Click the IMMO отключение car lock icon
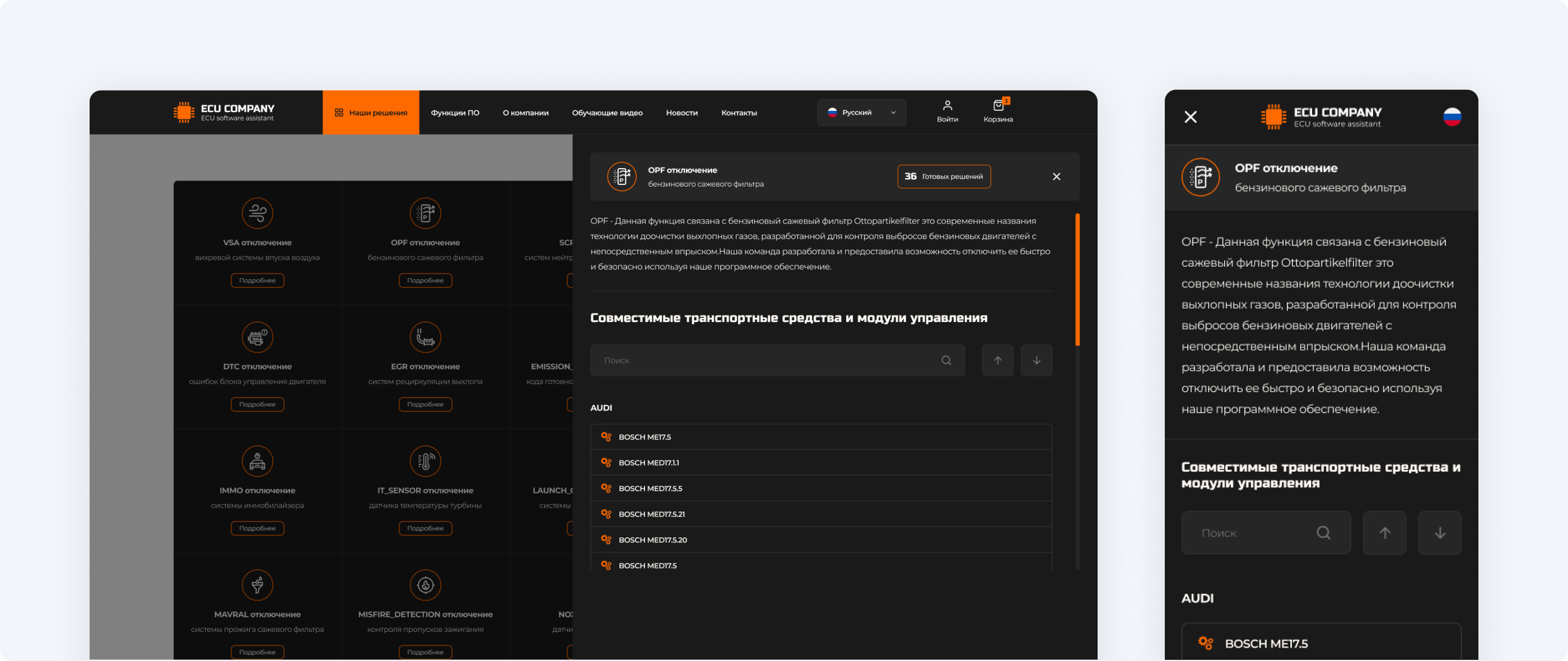Screen dimensions: 1568x661 click(258, 462)
